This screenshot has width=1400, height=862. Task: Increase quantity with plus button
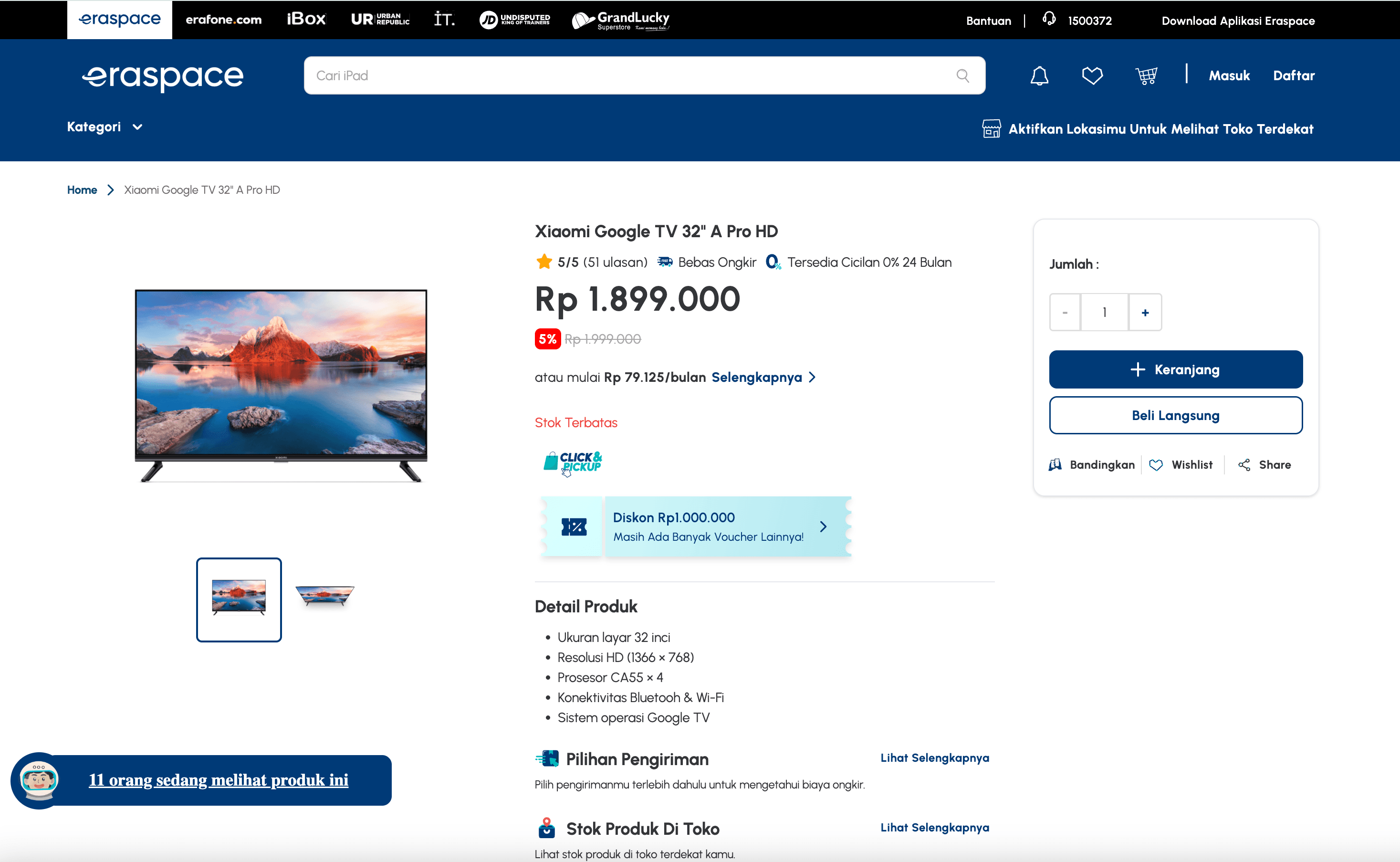(x=1145, y=313)
